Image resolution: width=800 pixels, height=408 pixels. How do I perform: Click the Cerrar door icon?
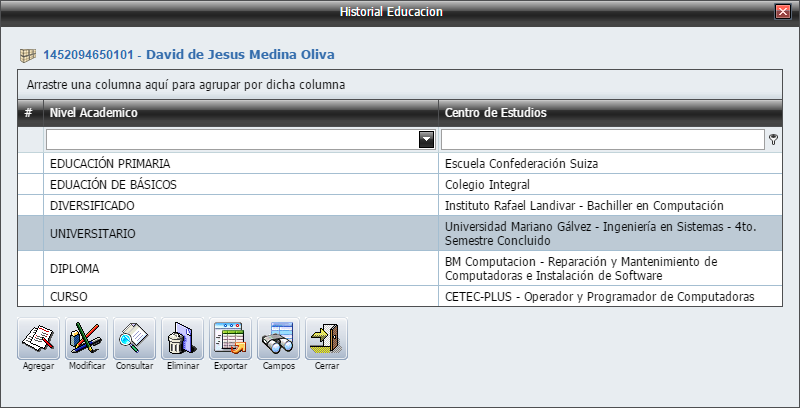click(326, 339)
